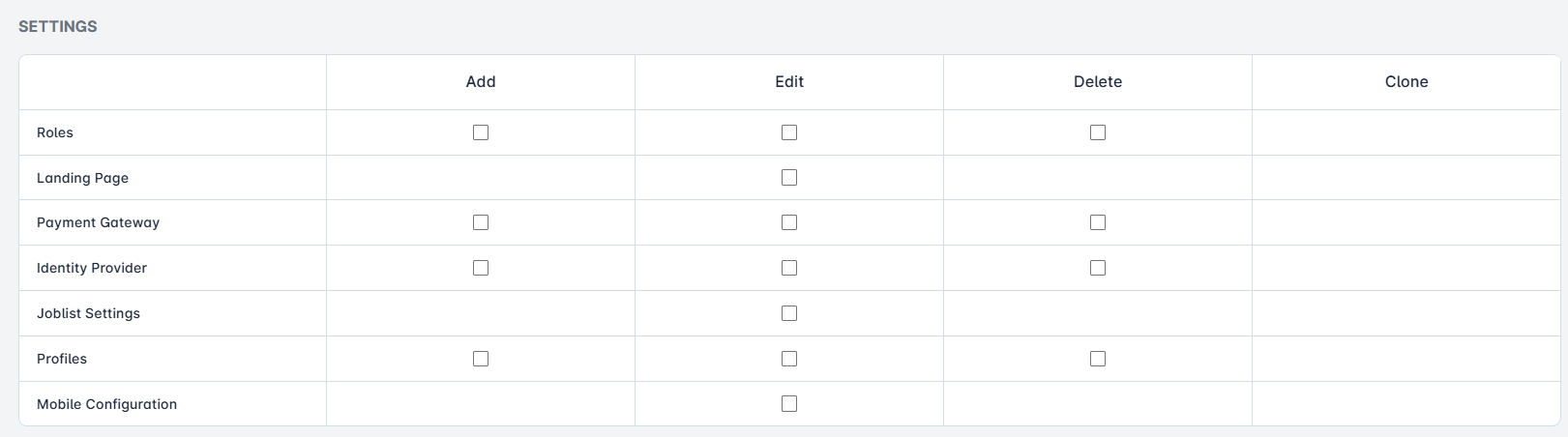
Task: Tick Delete for Payment Gateway
Action: click(1098, 222)
